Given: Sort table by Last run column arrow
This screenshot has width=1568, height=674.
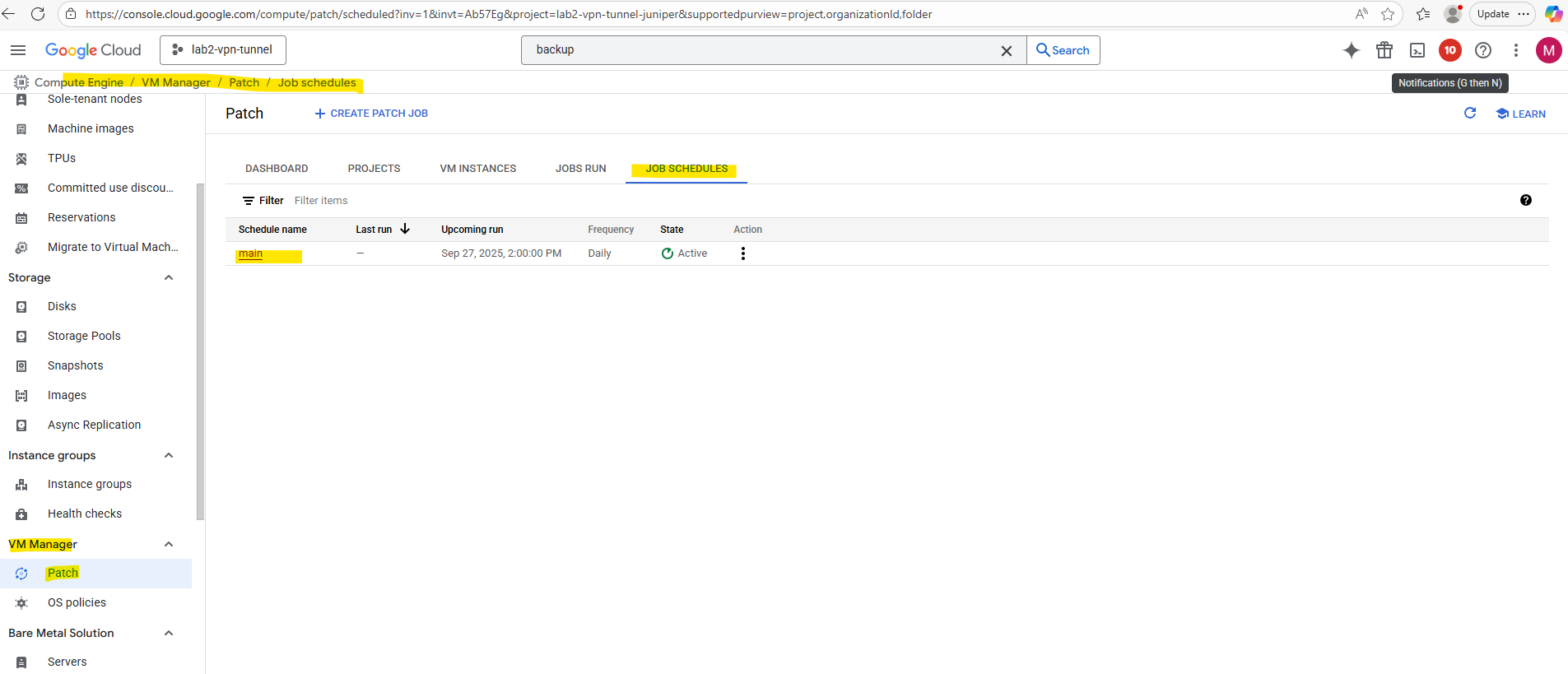Looking at the screenshot, I should click(405, 230).
